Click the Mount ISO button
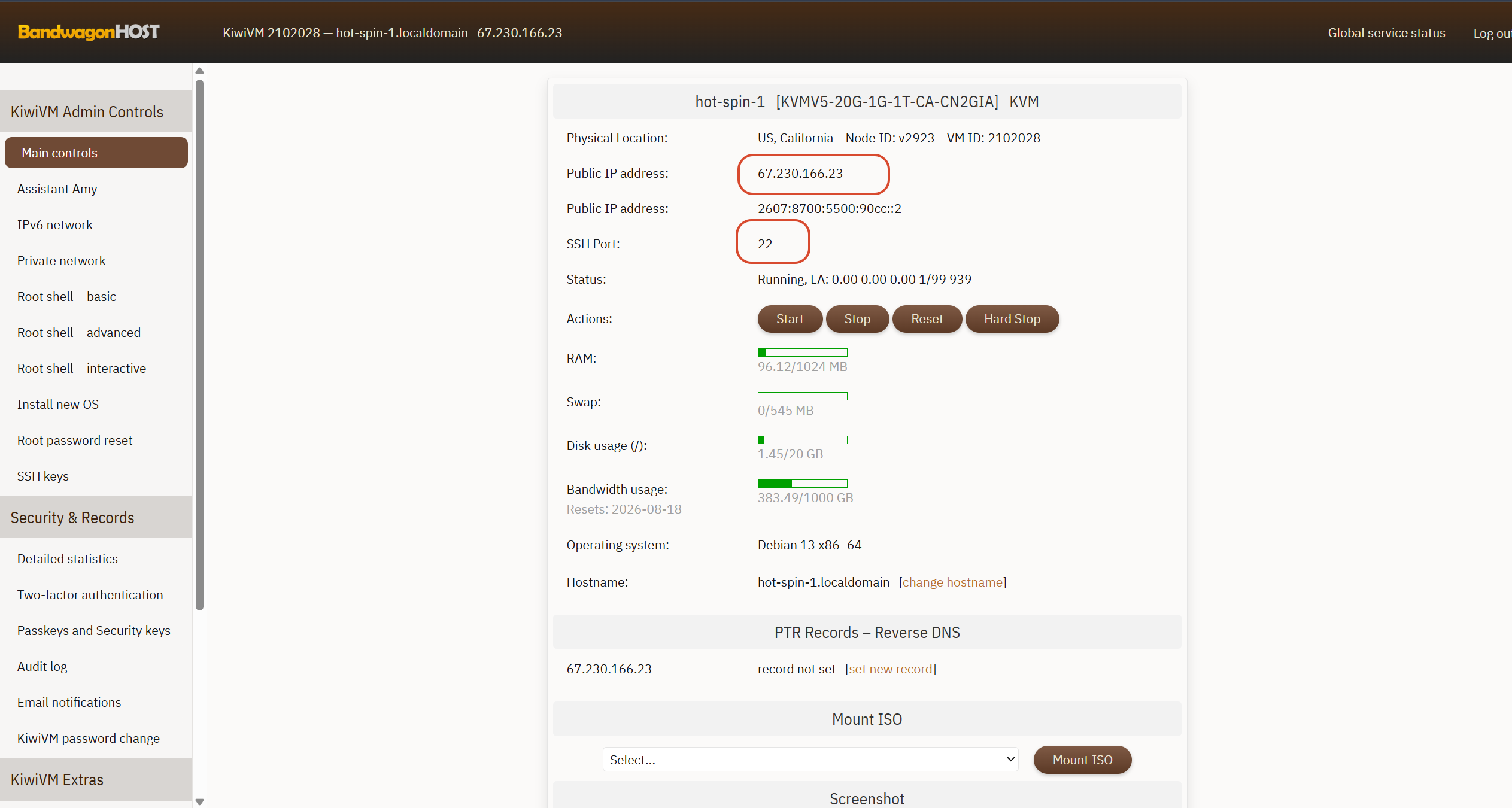Viewport: 1512px width, 808px height. [x=1082, y=760]
